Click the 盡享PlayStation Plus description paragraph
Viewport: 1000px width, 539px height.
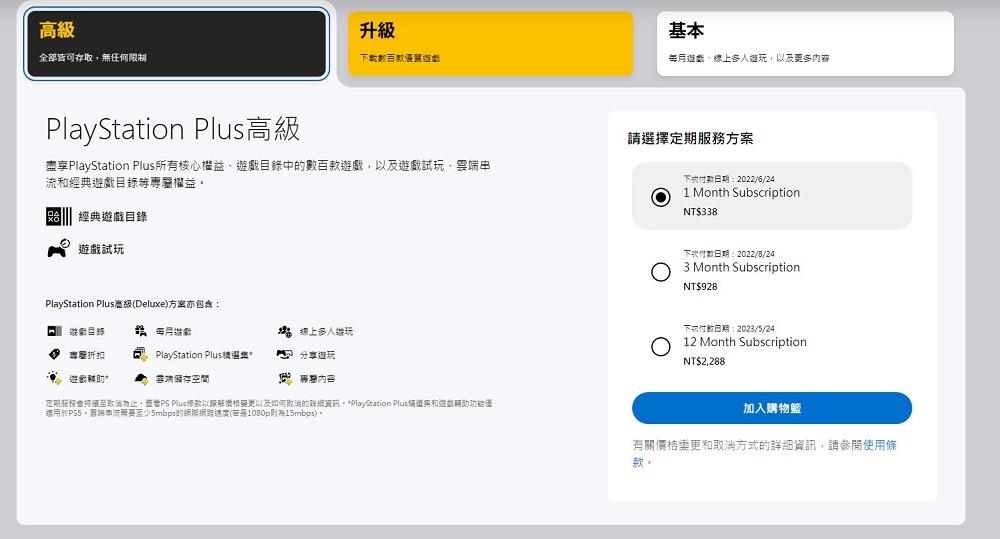click(x=268, y=174)
